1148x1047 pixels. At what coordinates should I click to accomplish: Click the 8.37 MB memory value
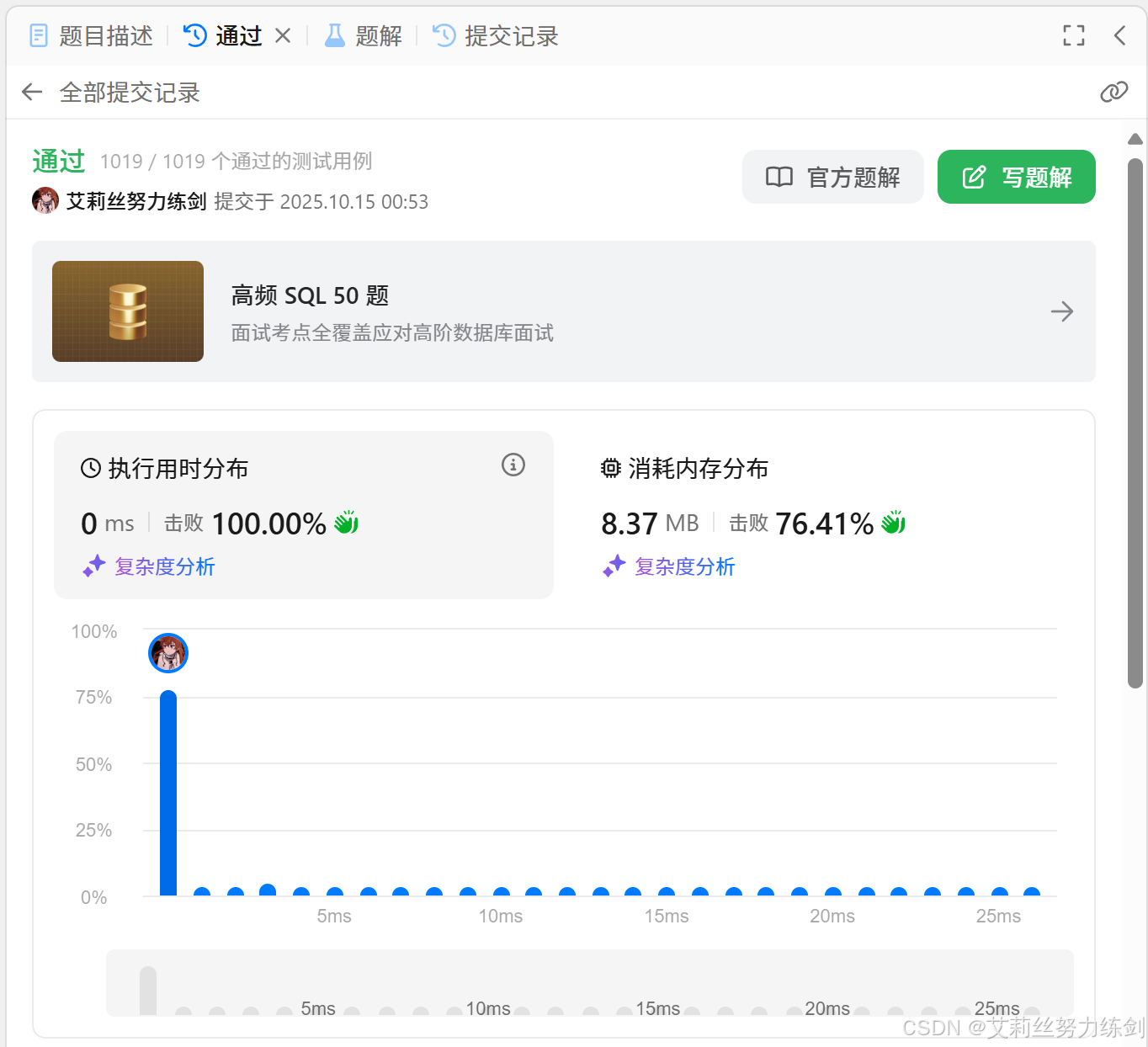(x=650, y=523)
